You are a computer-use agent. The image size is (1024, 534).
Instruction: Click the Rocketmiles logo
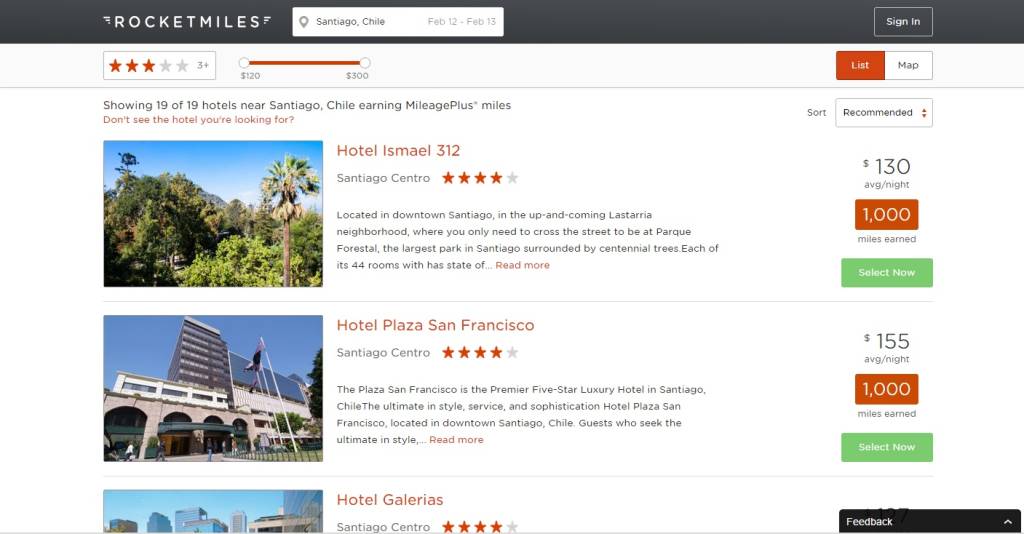click(187, 22)
